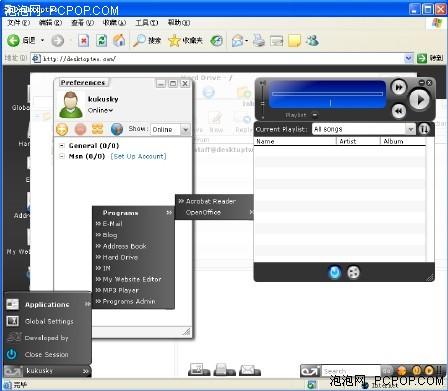Viewport: 448px width, 391px height.
Task: Click the Print toolbar icon
Action: coord(259,41)
